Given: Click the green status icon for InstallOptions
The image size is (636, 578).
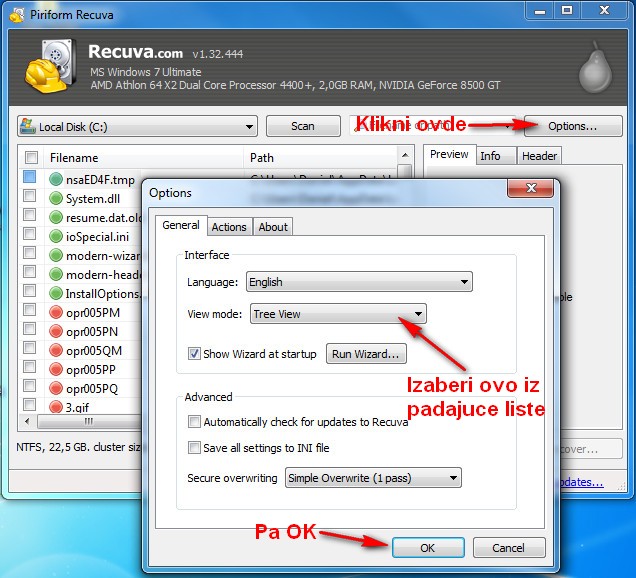Looking at the screenshot, I should pyautogui.click(x=56, y=293).
